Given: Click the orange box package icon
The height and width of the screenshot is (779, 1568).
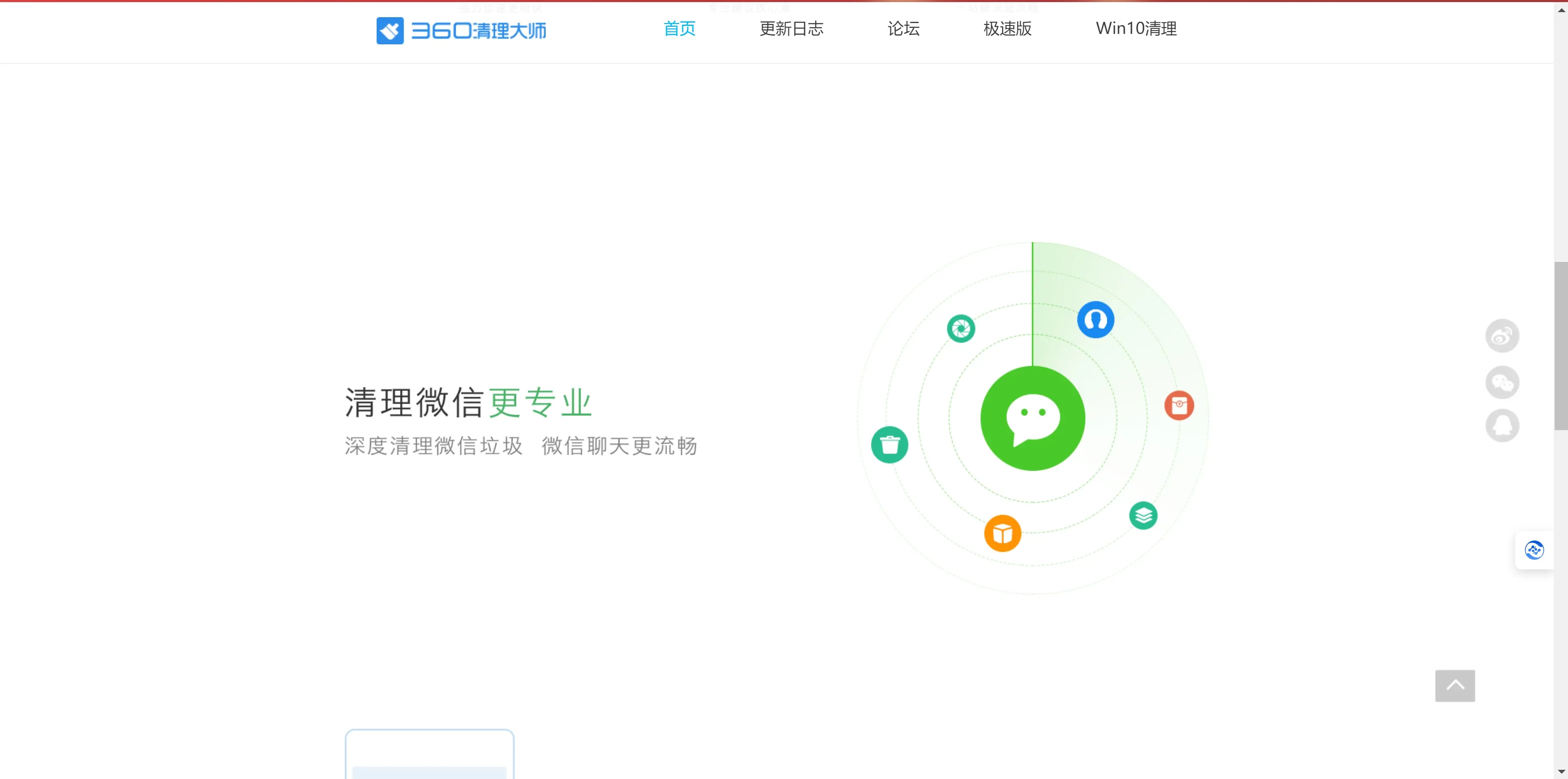Looking at the screenshot, I should point(1003,534).
